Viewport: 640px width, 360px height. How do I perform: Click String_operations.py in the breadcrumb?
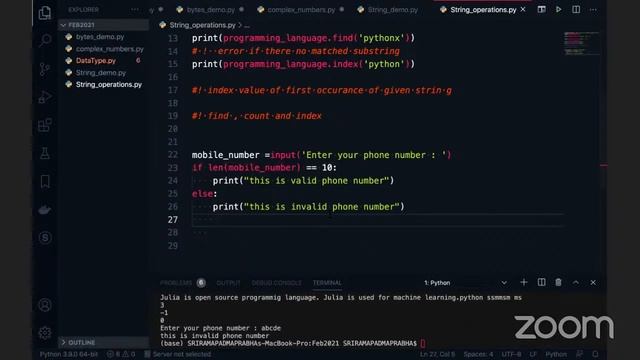(x=202, y=25)
